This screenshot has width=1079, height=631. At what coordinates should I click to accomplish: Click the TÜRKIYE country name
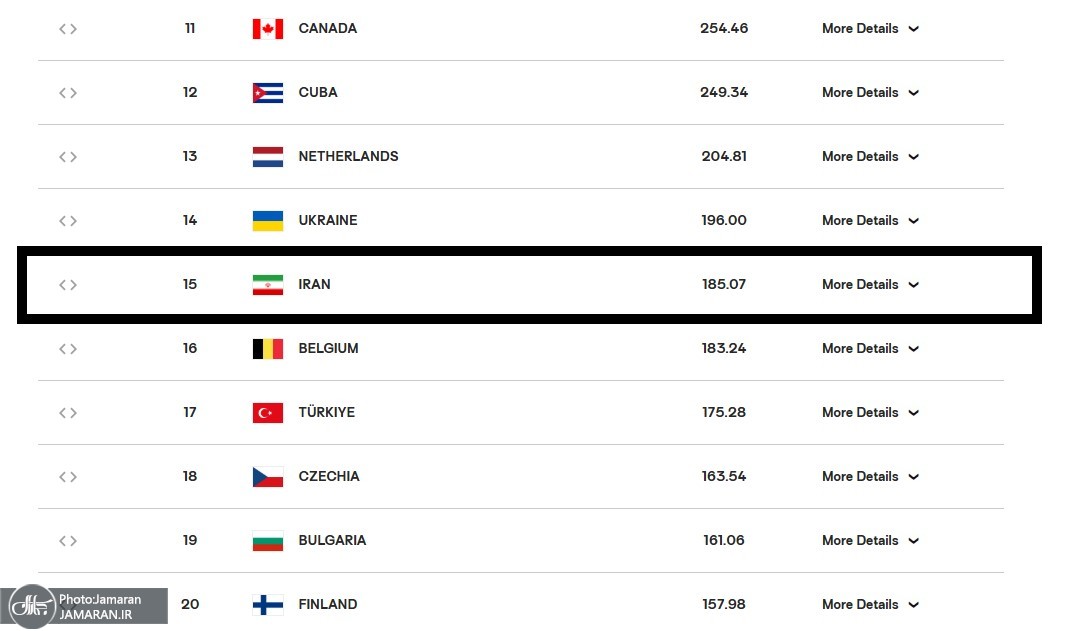(x=326, y=413)
